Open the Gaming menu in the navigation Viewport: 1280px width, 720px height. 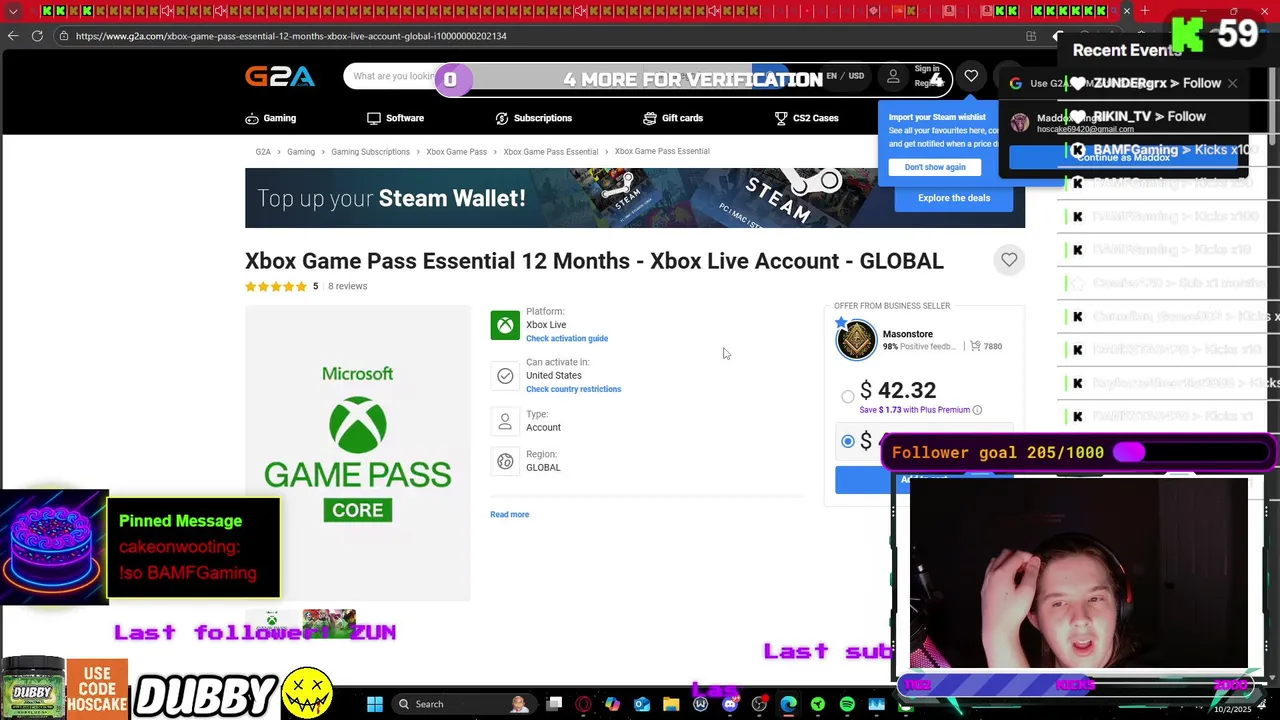(271, 118)
